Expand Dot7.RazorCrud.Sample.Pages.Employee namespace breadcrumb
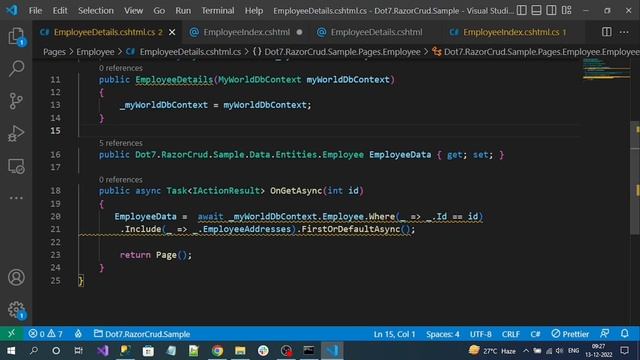The width and height of the screenshot is (640, 360). (x=337, y=52)
